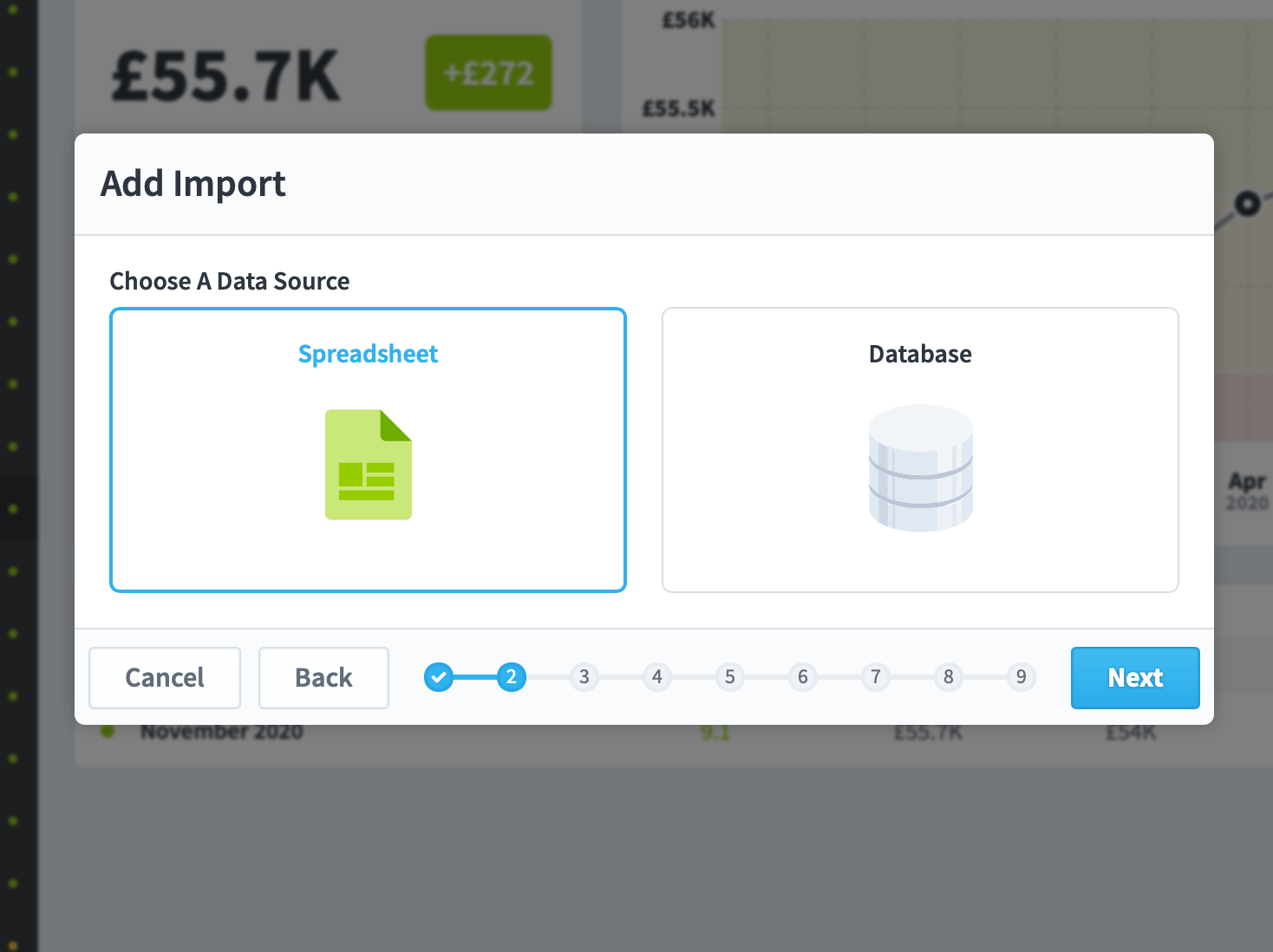Screen dimensions: 1273x952
Task: Click the highlighted step 2 indicator
Action: (512, 677)
